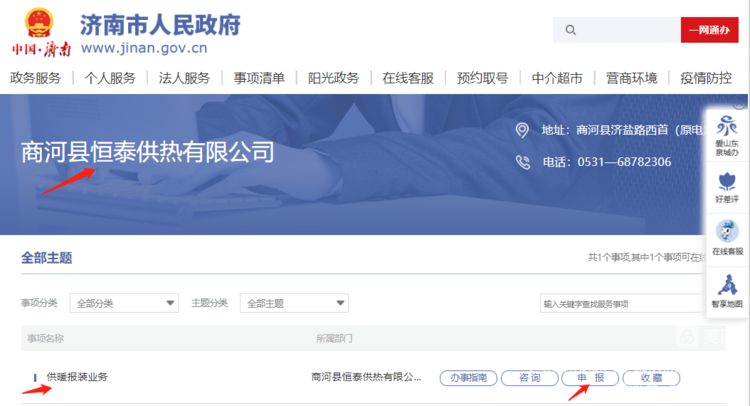Expand the 全部主题 theme dropdown
750x406 pixels.
(294, 303)
